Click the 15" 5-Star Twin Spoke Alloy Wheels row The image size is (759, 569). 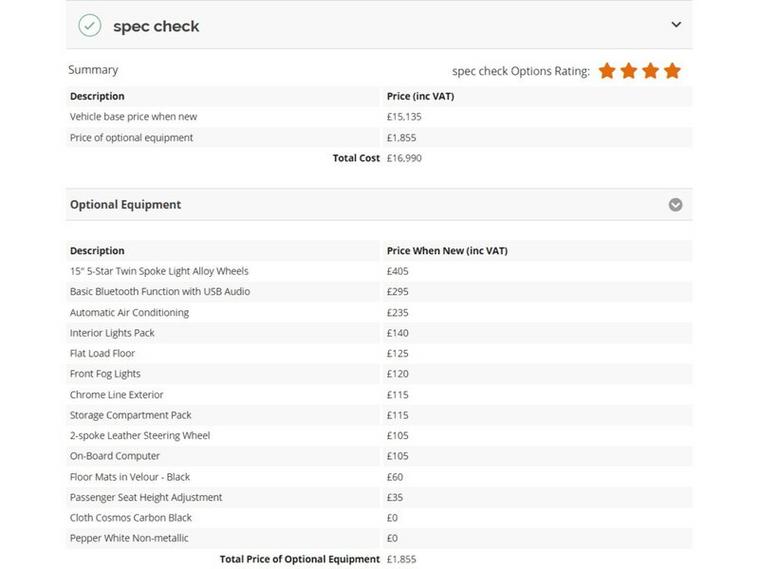pos(379,271)
